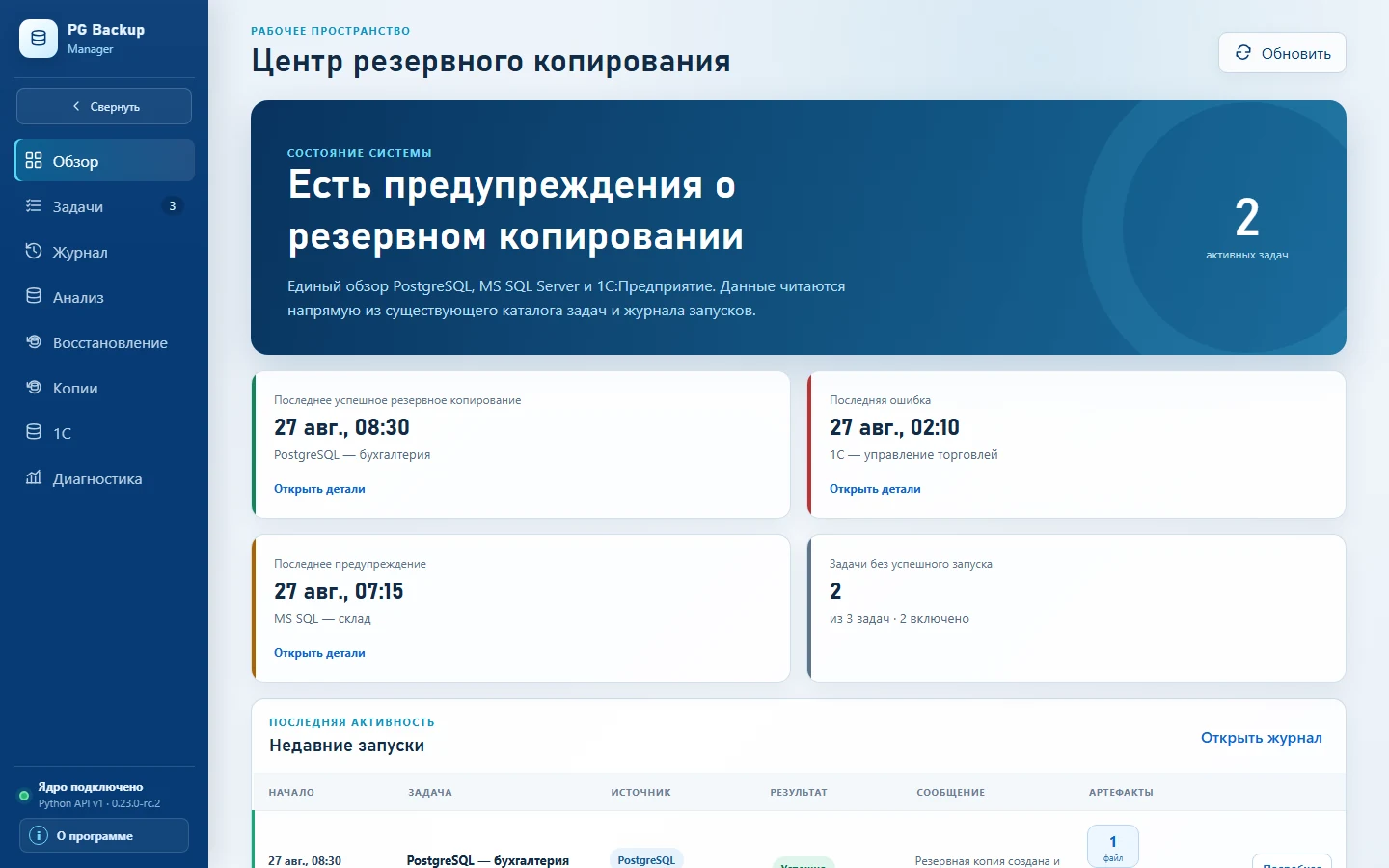Click the PostgreSQL — бухгалтерия task row name
This screenshot has height=868, width=1389.
click(x=488, y=860)
